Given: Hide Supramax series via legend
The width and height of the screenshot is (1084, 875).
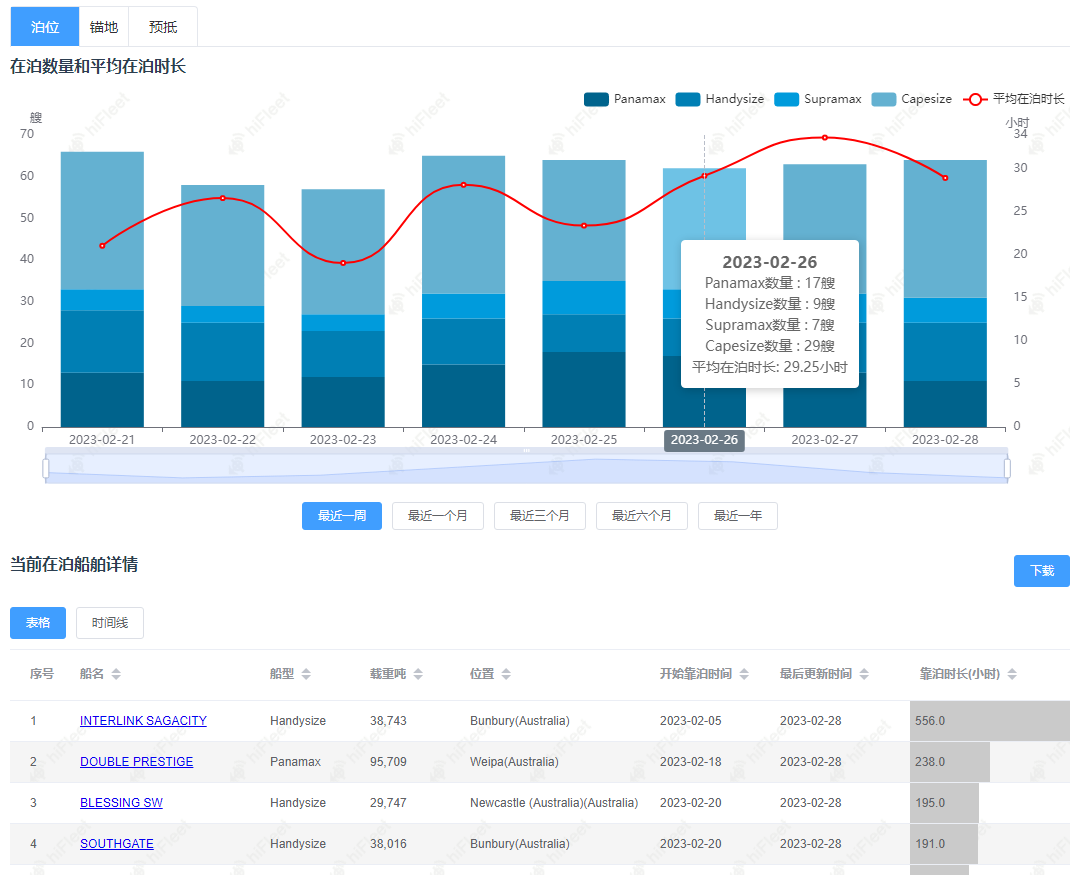Looking at the screenshot, I should (x=818, y=99).
